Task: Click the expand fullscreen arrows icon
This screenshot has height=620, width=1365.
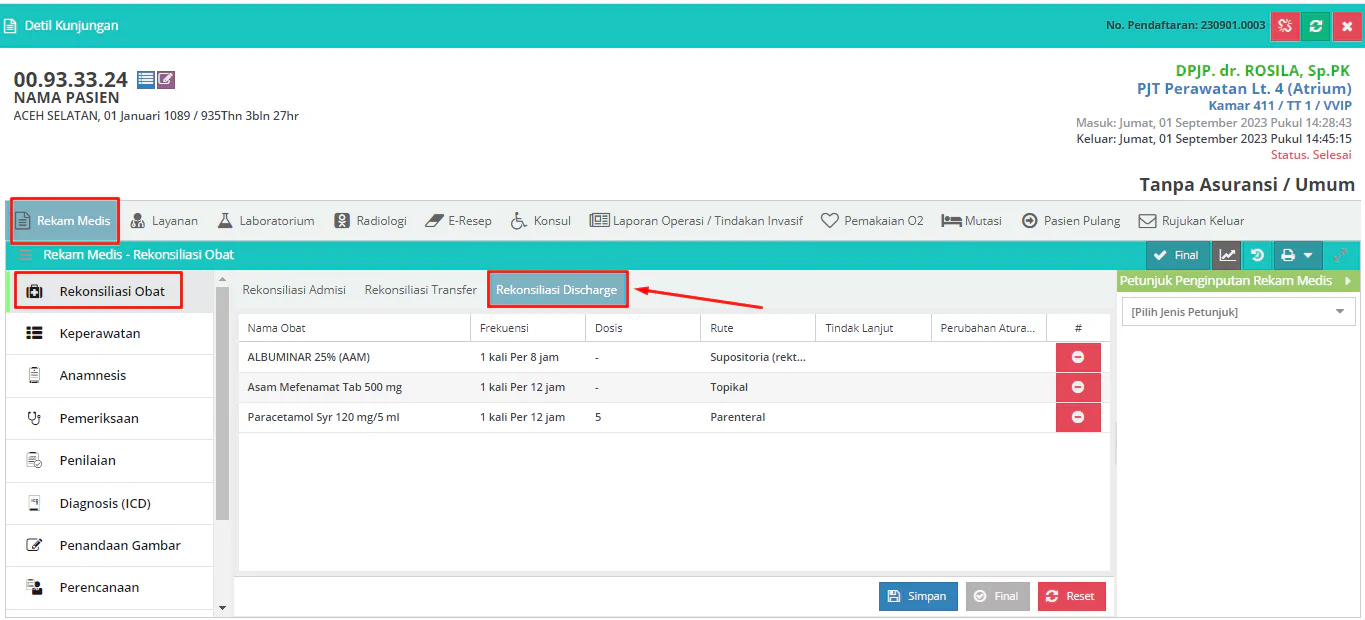Action: point(1341,255)
